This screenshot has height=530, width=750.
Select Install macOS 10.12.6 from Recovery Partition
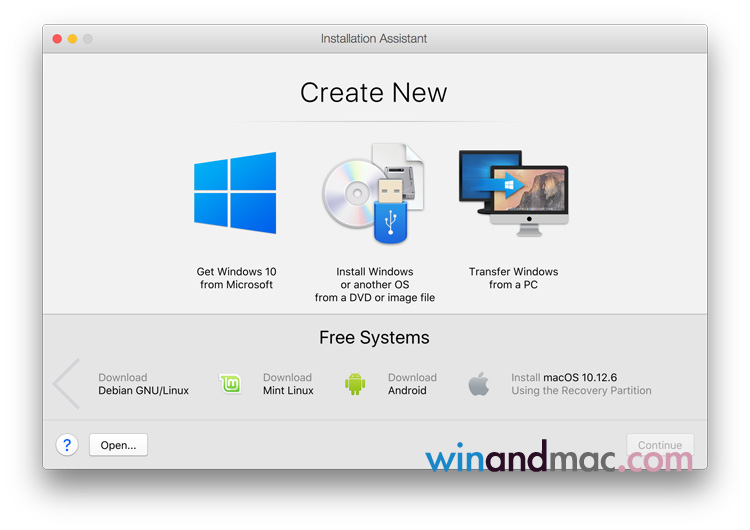click(x=580, y=384)
